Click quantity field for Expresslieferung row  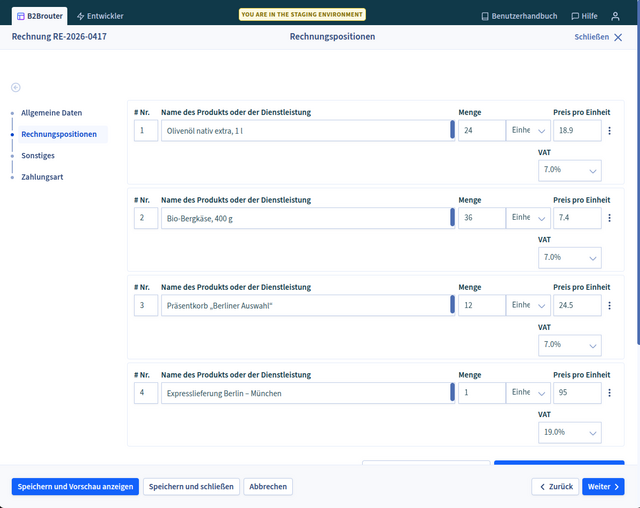coord(482,393)
